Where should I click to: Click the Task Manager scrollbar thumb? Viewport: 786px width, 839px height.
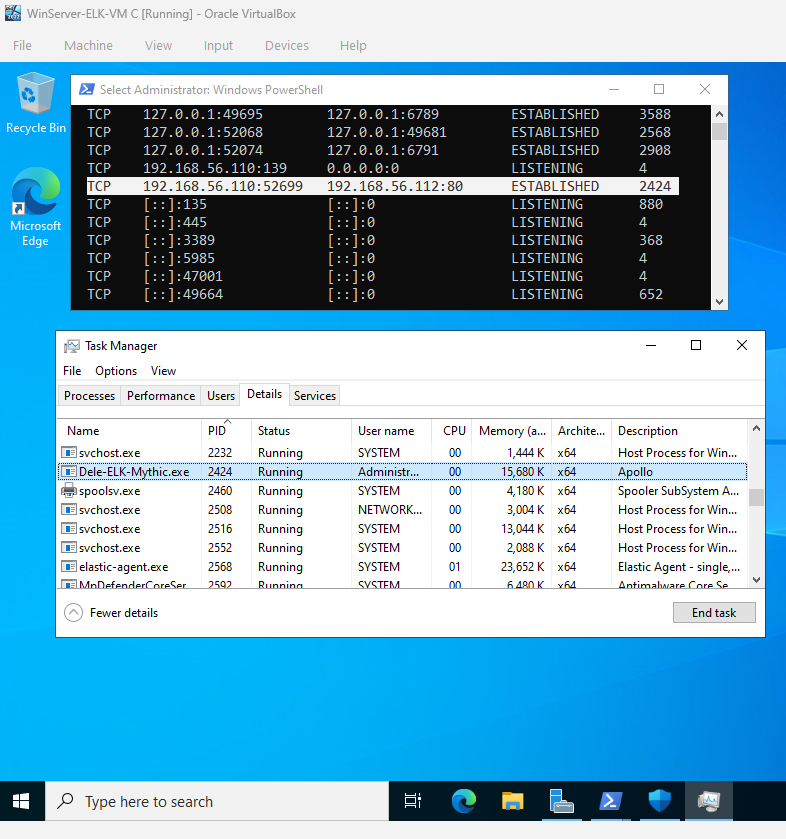click(x=756, y=497)
